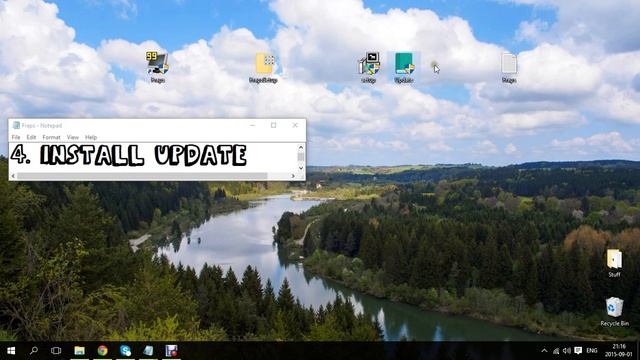Click Notepad vertical scrollbar thumb
Screen dimensions: 640x360
(x=301, y=157)
